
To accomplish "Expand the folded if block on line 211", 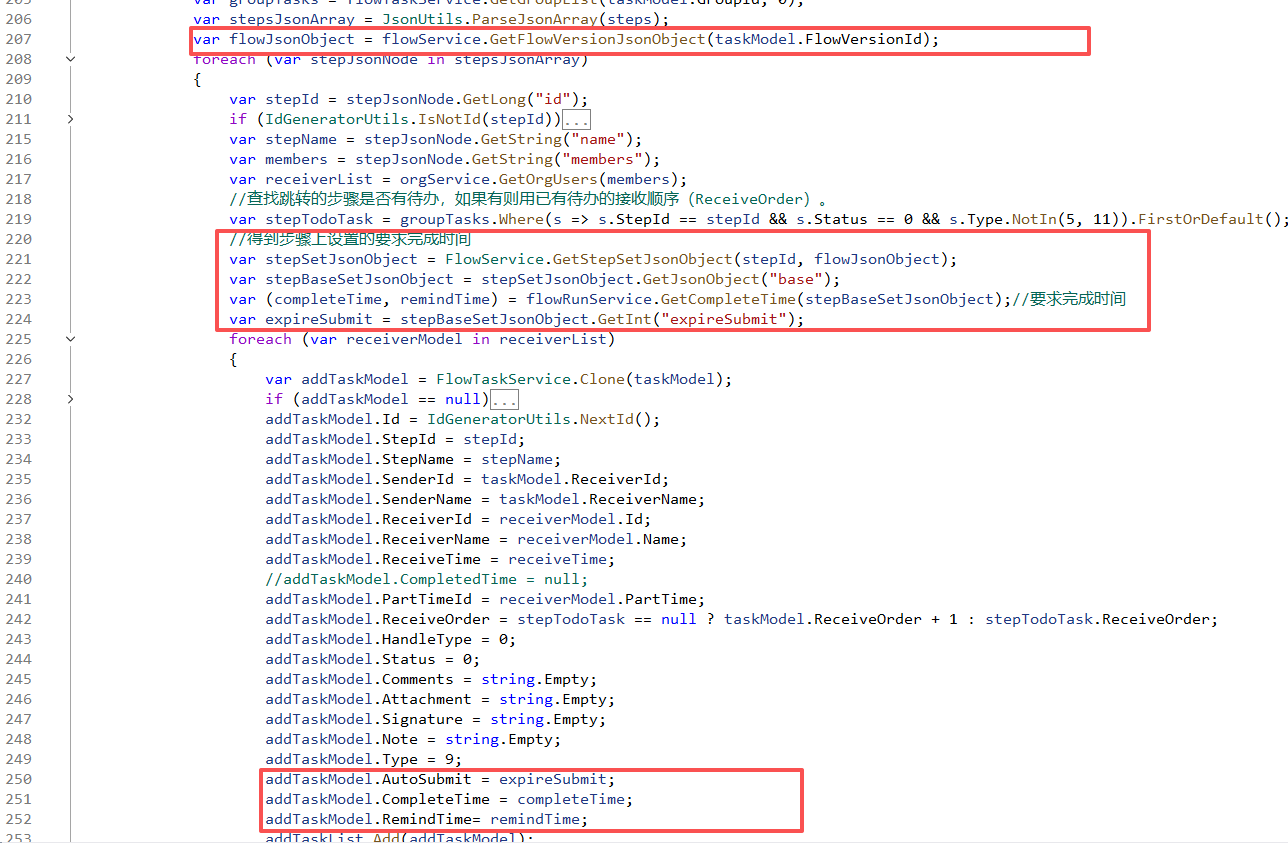I will (x=70, y=119).
